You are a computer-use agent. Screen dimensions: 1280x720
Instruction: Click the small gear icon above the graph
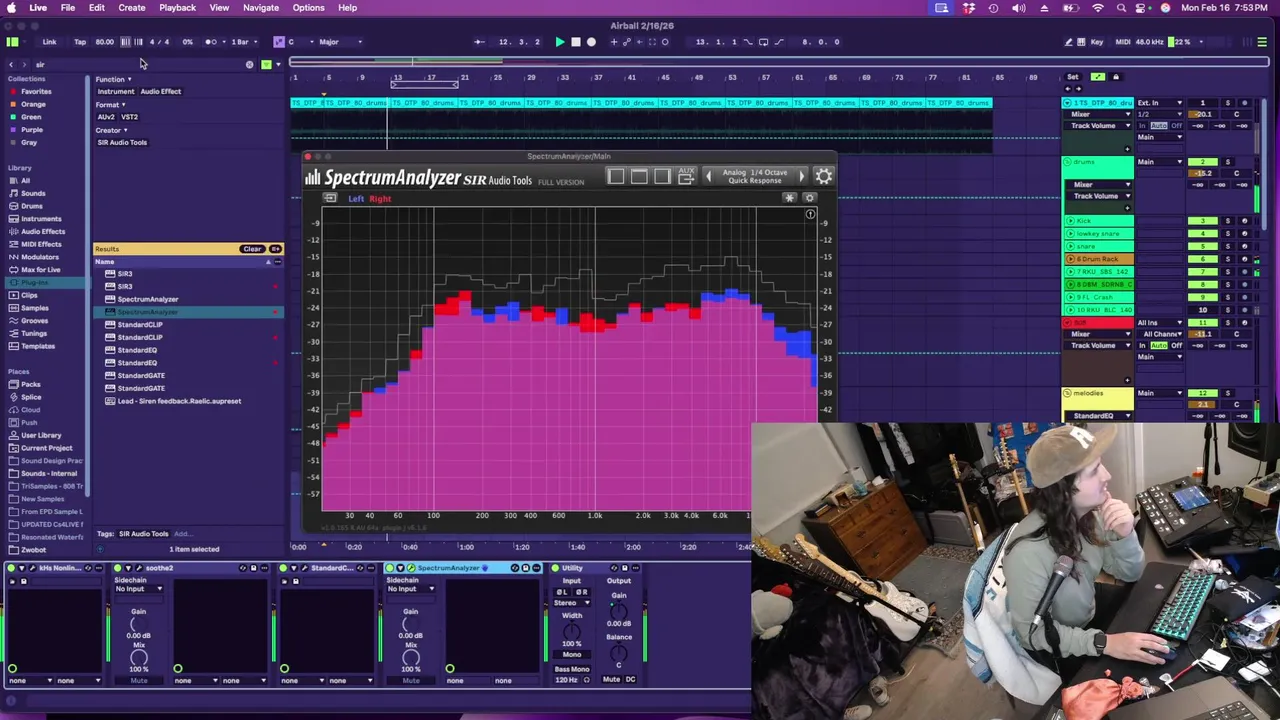pos(810,198)
